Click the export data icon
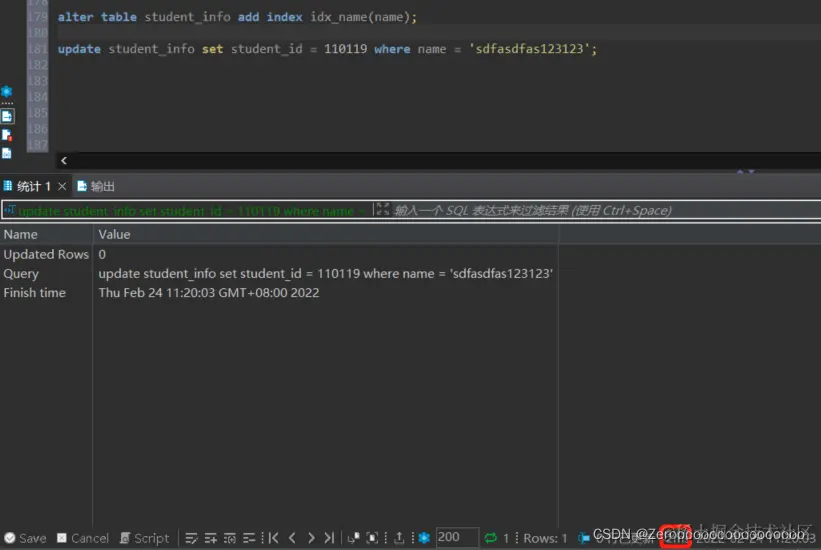This screenshot has height=550, width=821. (x=399, y=538)
